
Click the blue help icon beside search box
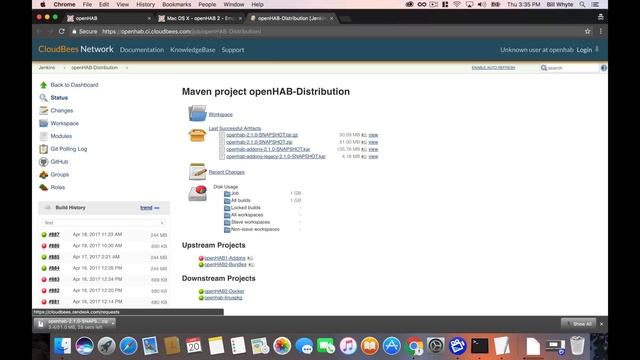pos(604,68)
